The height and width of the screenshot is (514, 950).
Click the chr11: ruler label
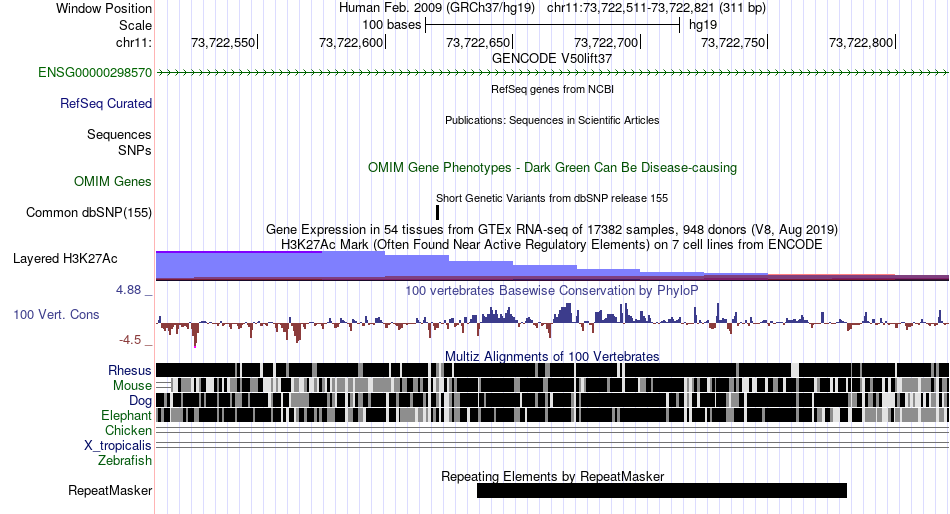[133, 42]
